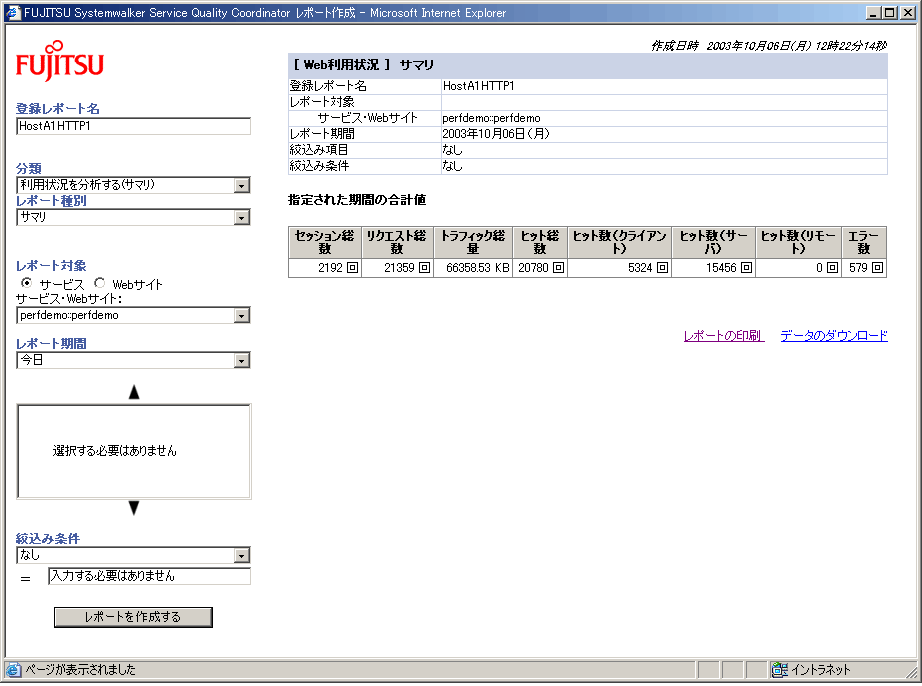Click the detail icon beside client hits 5324

pos(662,268)
